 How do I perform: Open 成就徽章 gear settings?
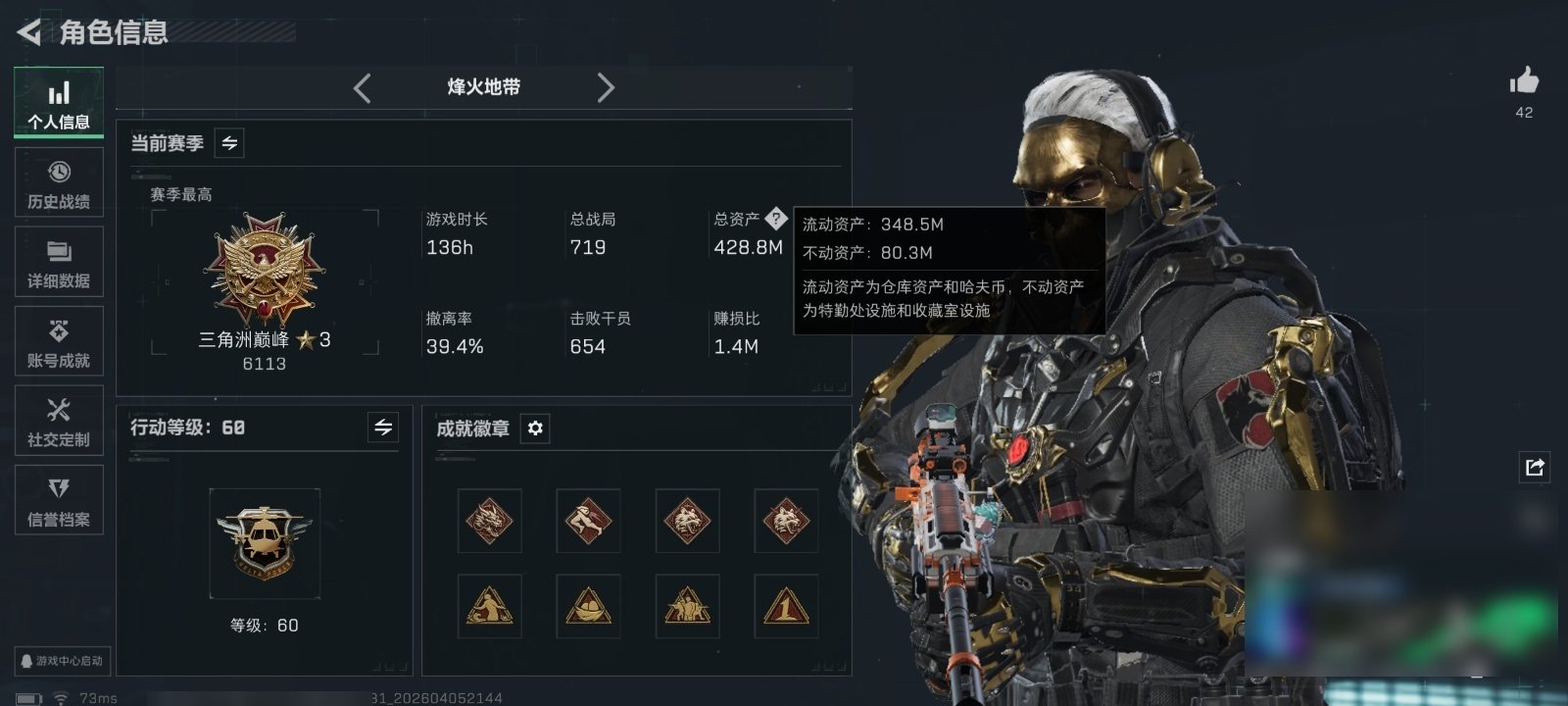pos(535,429)
